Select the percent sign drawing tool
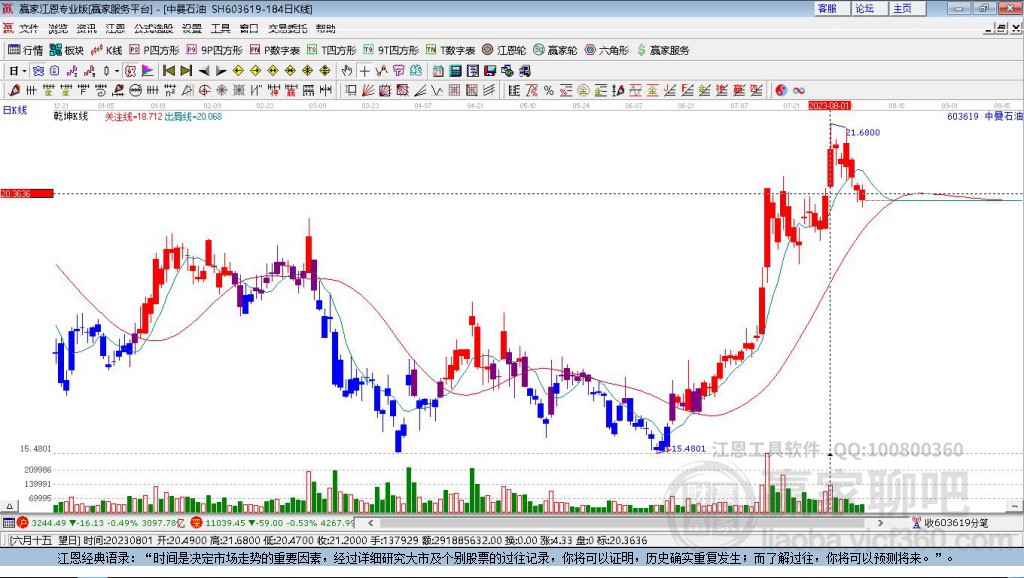The width and height of the screenshot is (1024, 578). tap(549, 90)
